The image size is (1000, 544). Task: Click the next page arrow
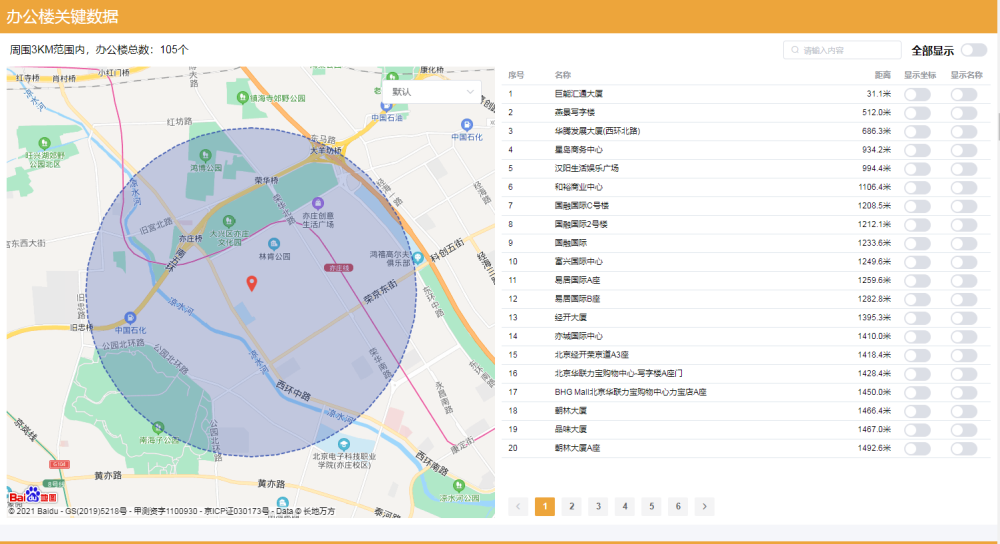[705, 506]
